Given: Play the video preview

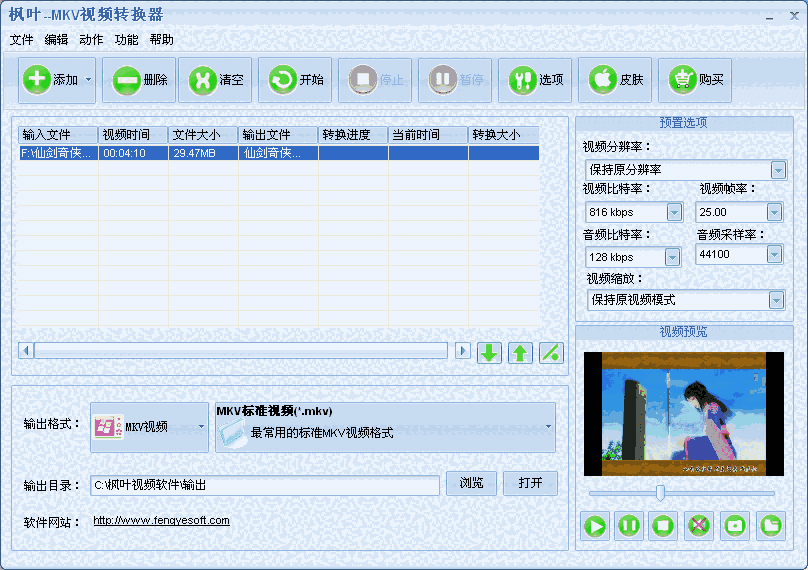Looking at the screenshot, I should [x=595, y=525].
